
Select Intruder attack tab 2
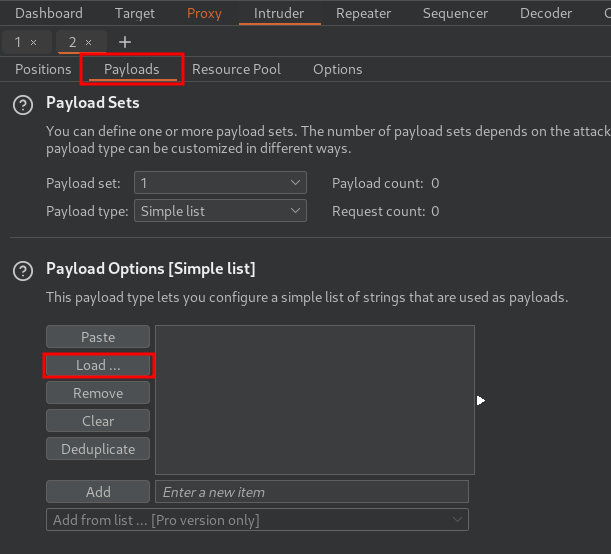[x=72, y=42]
